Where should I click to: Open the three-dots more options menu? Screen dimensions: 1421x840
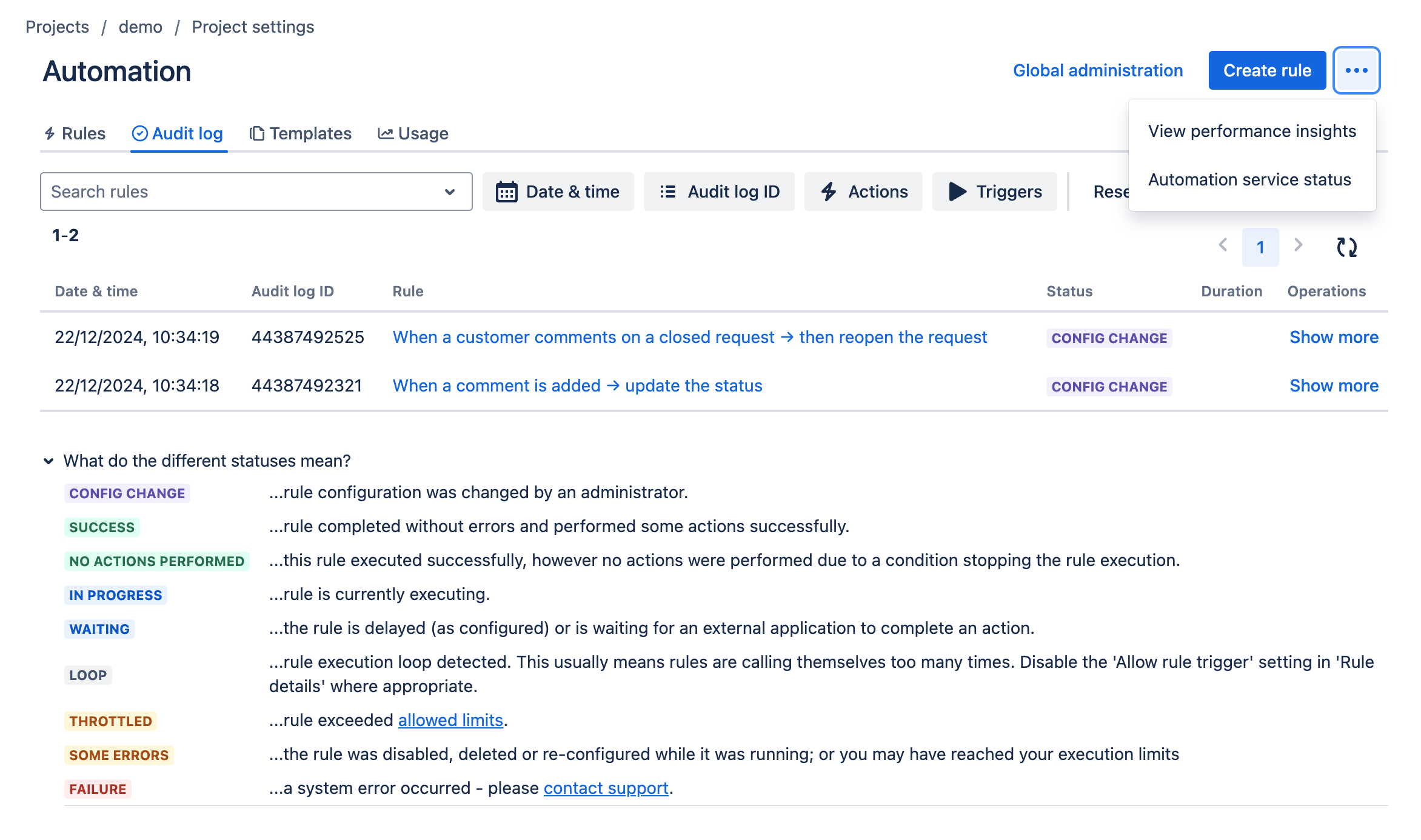pos(1356,70)
